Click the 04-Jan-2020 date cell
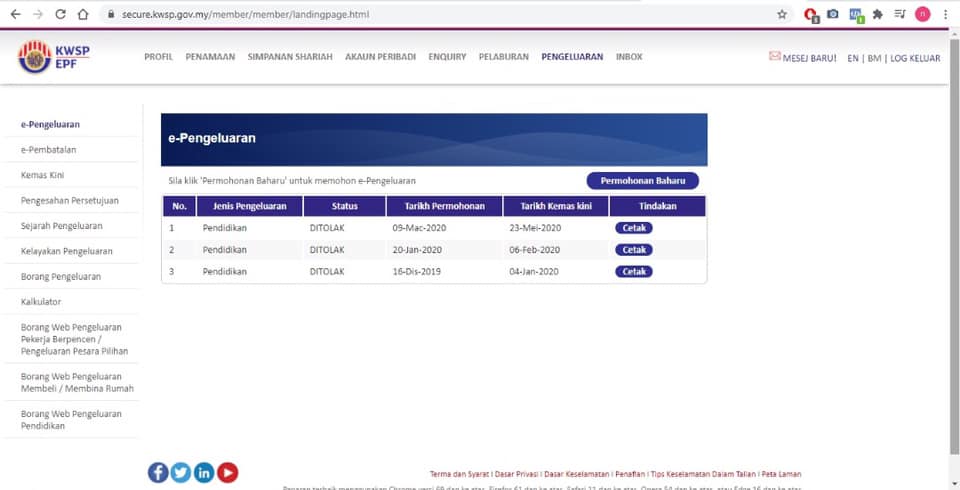 534,271
